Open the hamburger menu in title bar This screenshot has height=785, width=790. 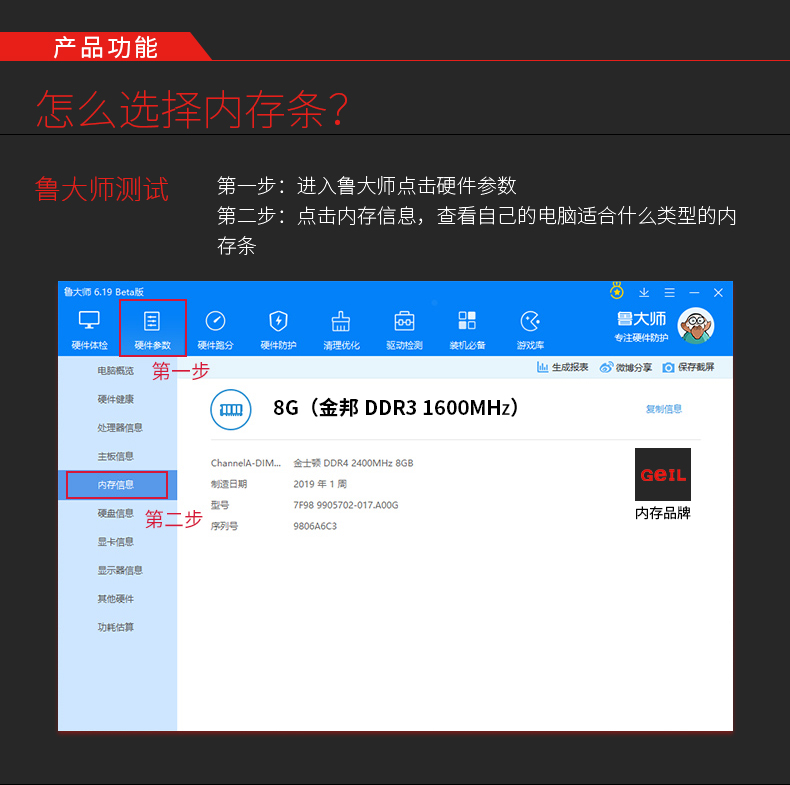coord(670,292)
